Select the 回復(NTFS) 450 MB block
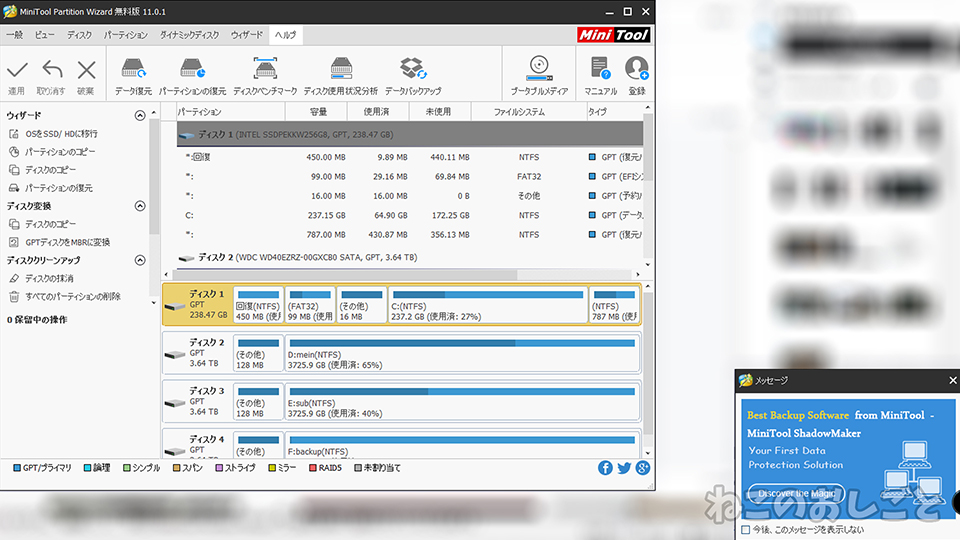The image size is (960, 540). click(258, 304)
